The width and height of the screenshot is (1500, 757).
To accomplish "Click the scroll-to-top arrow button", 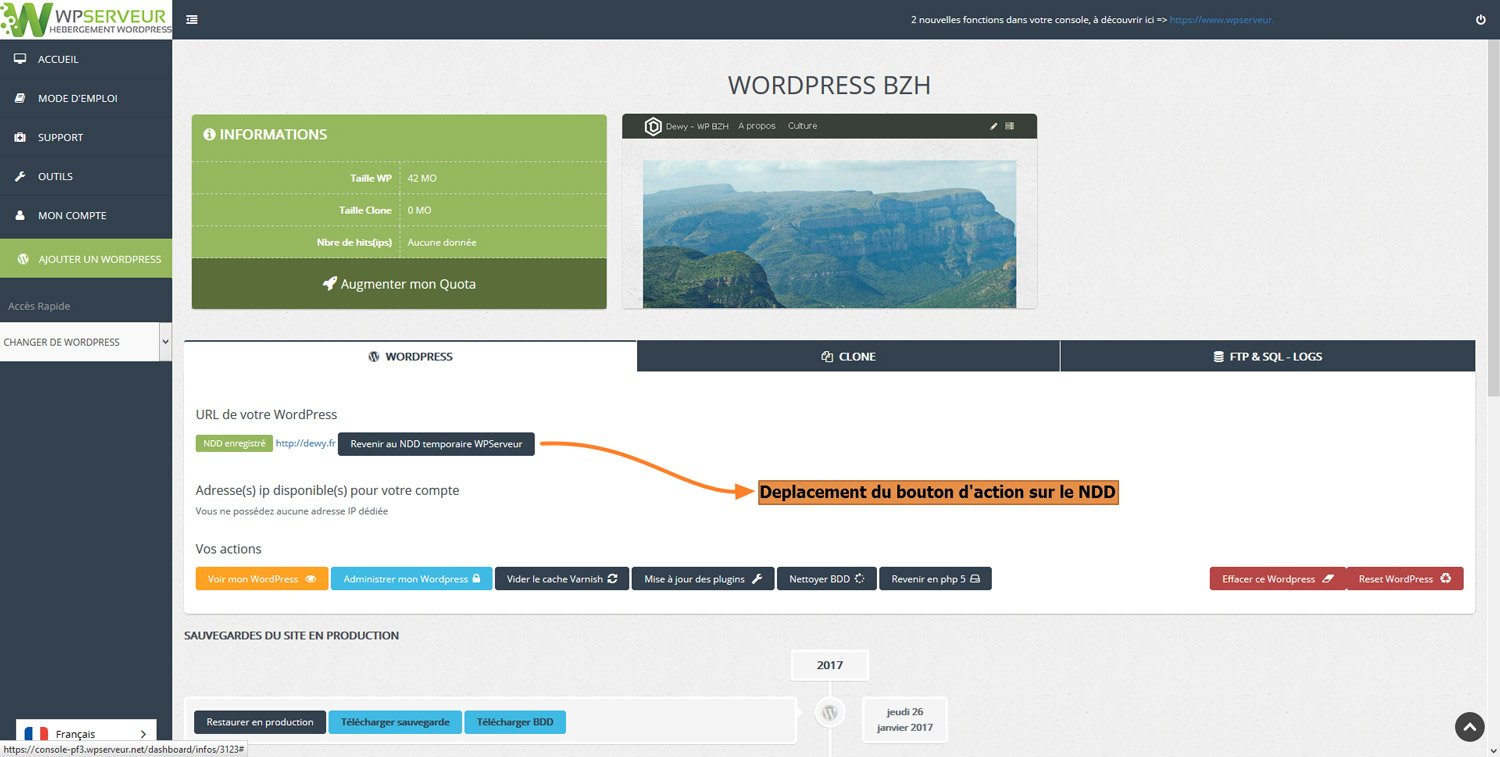I will click(1469, 727).
